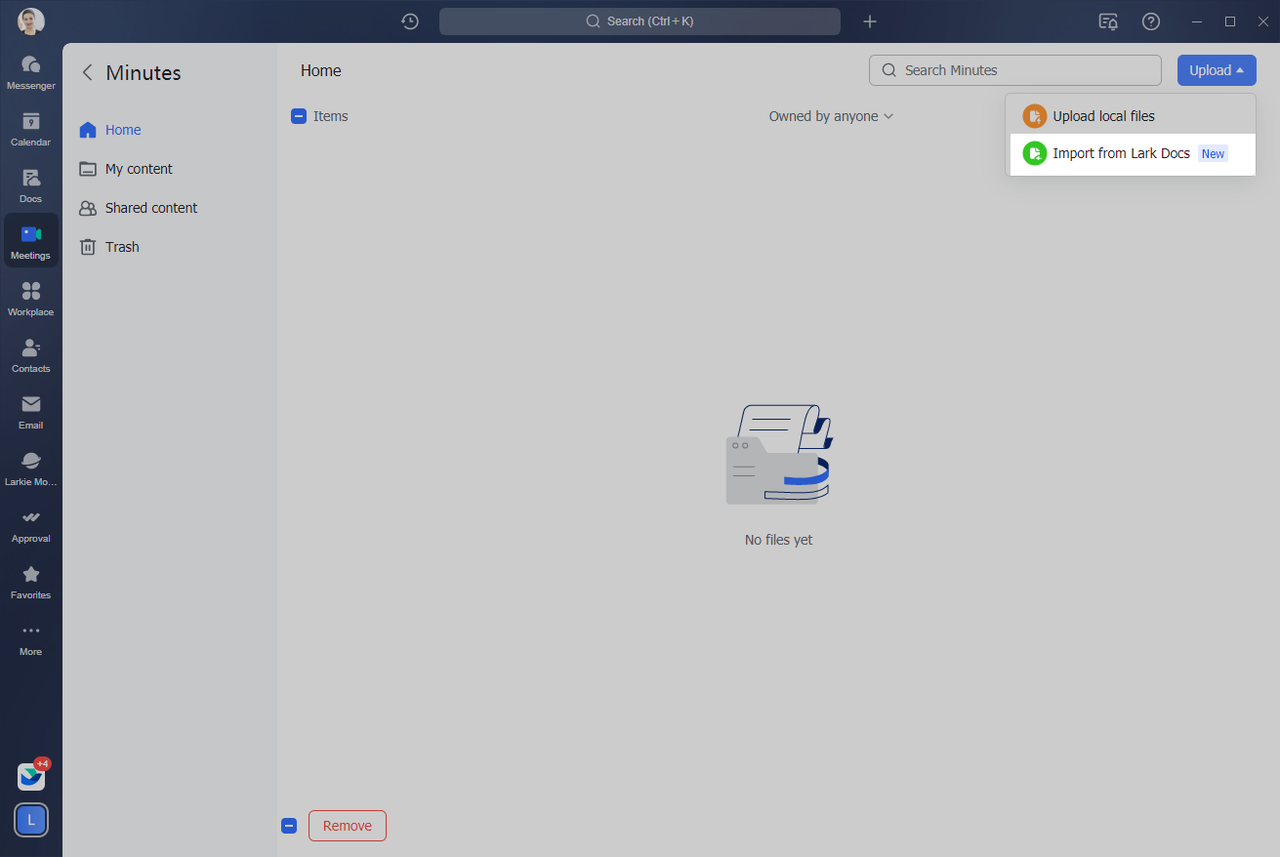Expand More apps in sidebar
The width and height of the screenshot is (1280, 857).
click(x=31, y=638)
